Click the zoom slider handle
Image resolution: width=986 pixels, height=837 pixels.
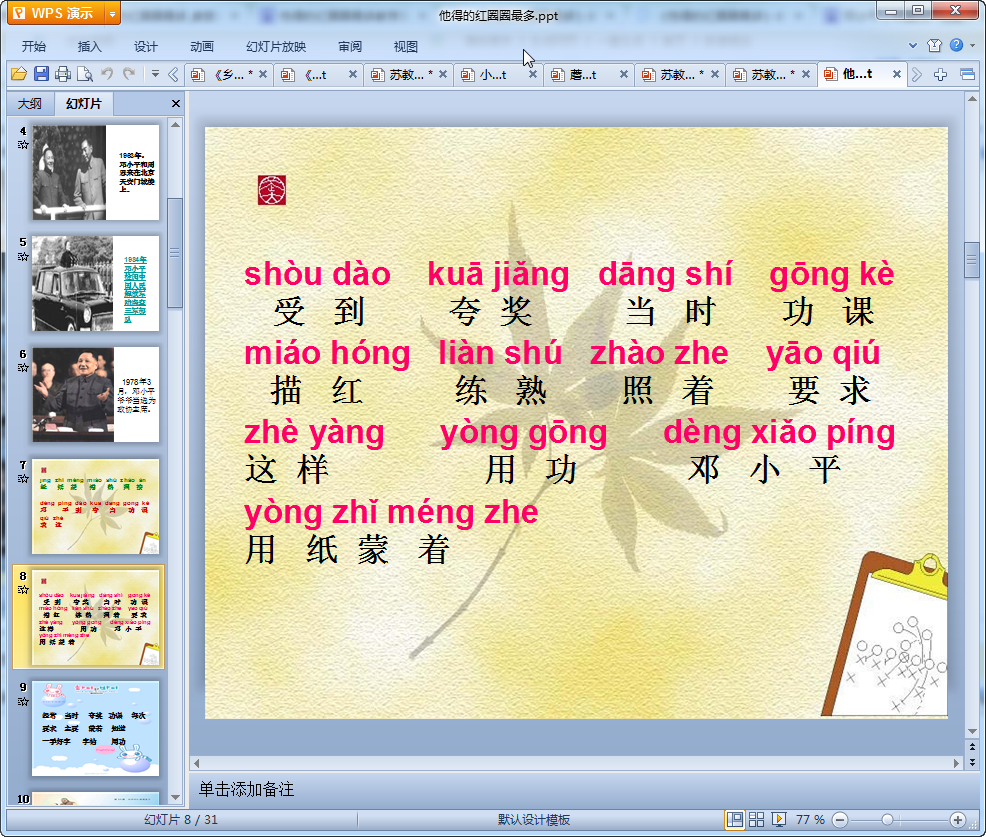coord(887,819)
